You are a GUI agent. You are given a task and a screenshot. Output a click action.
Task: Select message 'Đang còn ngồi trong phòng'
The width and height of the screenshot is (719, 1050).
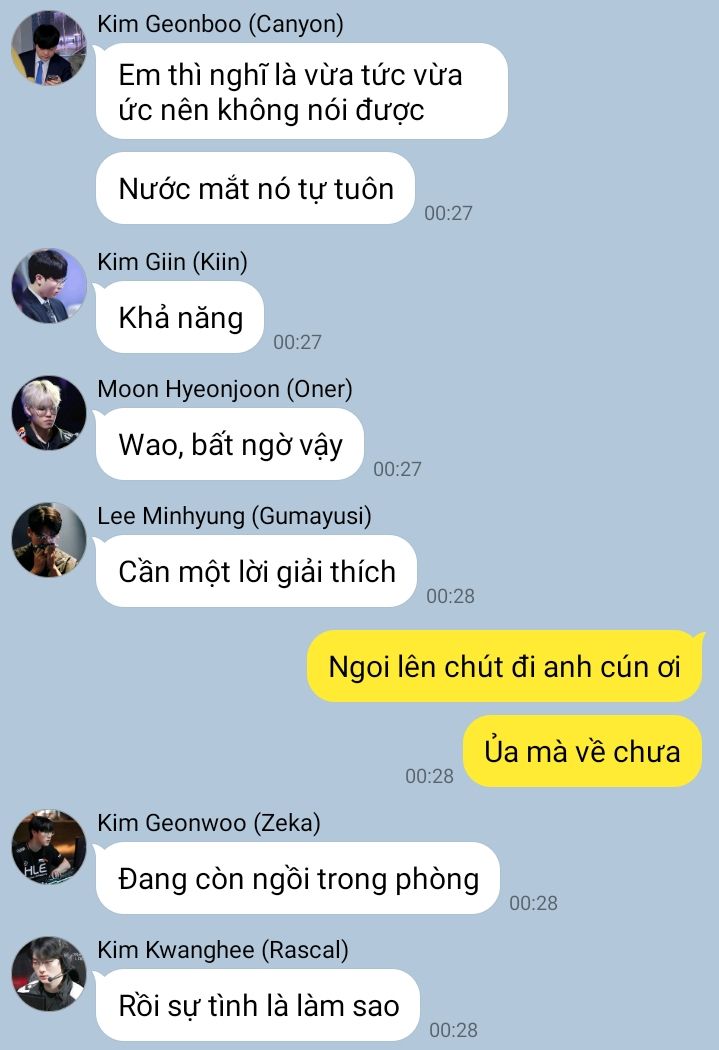pyautogui.click(x=298, y=878)
